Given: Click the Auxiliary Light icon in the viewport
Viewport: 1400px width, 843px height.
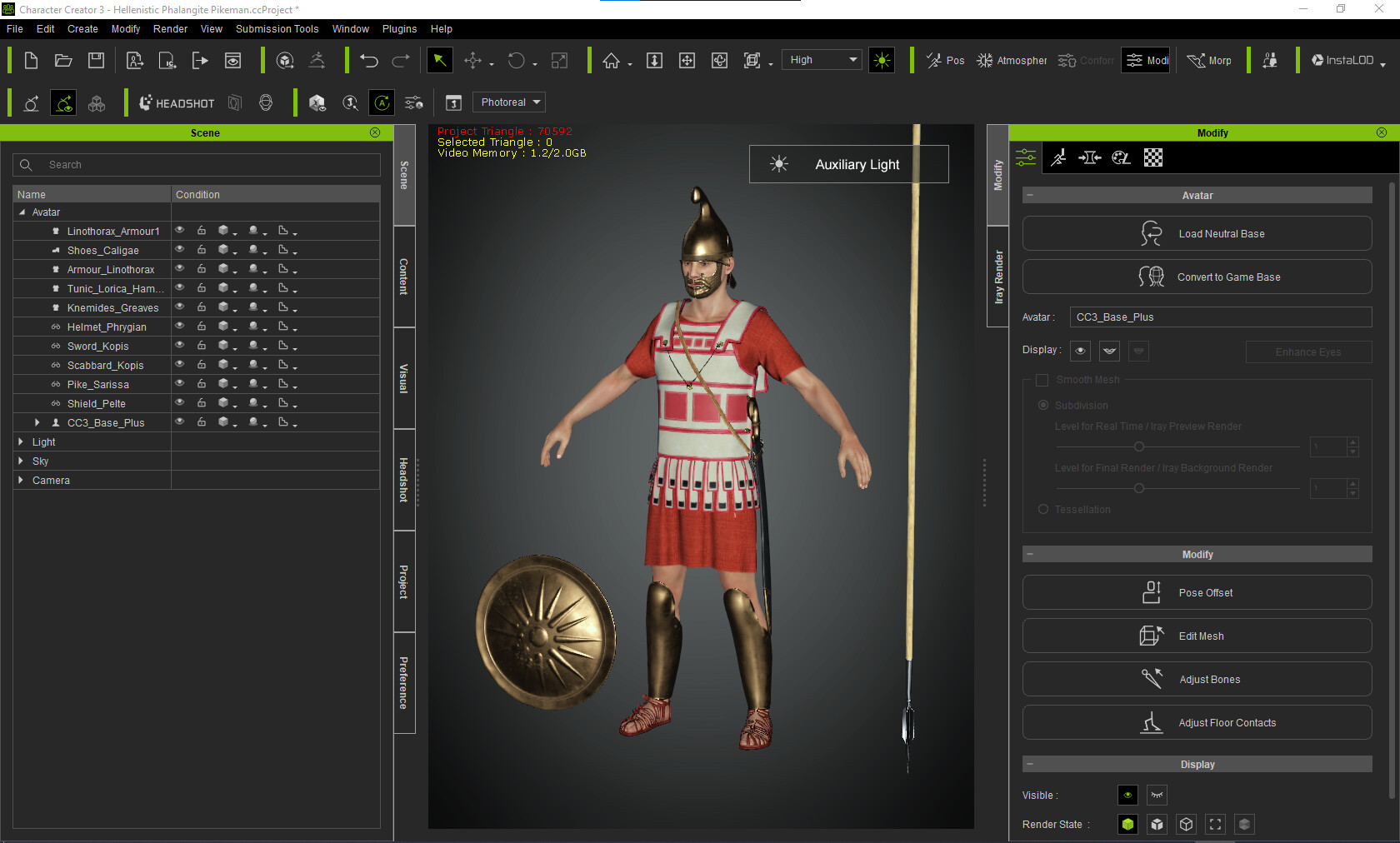Looking at the screenshot, I should pos(780,164).
